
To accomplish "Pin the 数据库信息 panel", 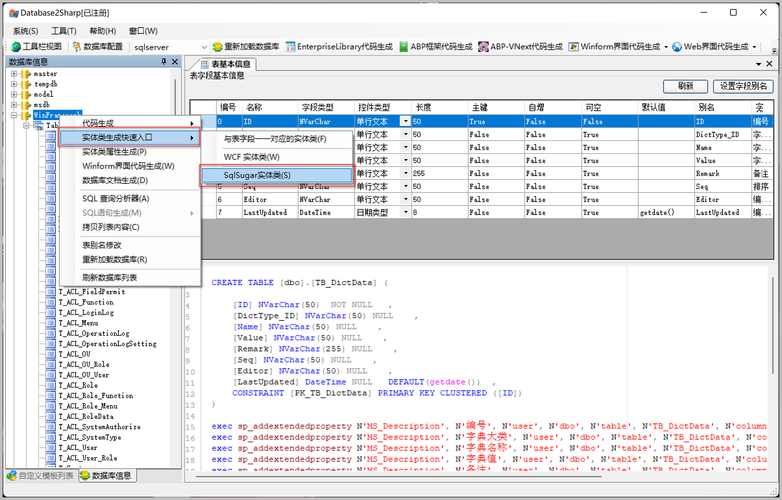I will pyautogui.click(x=165, y=62).
